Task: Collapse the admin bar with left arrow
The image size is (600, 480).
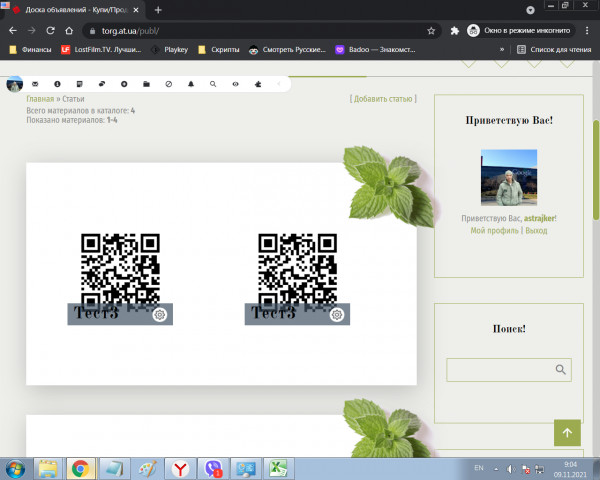Action: [279, 84]
